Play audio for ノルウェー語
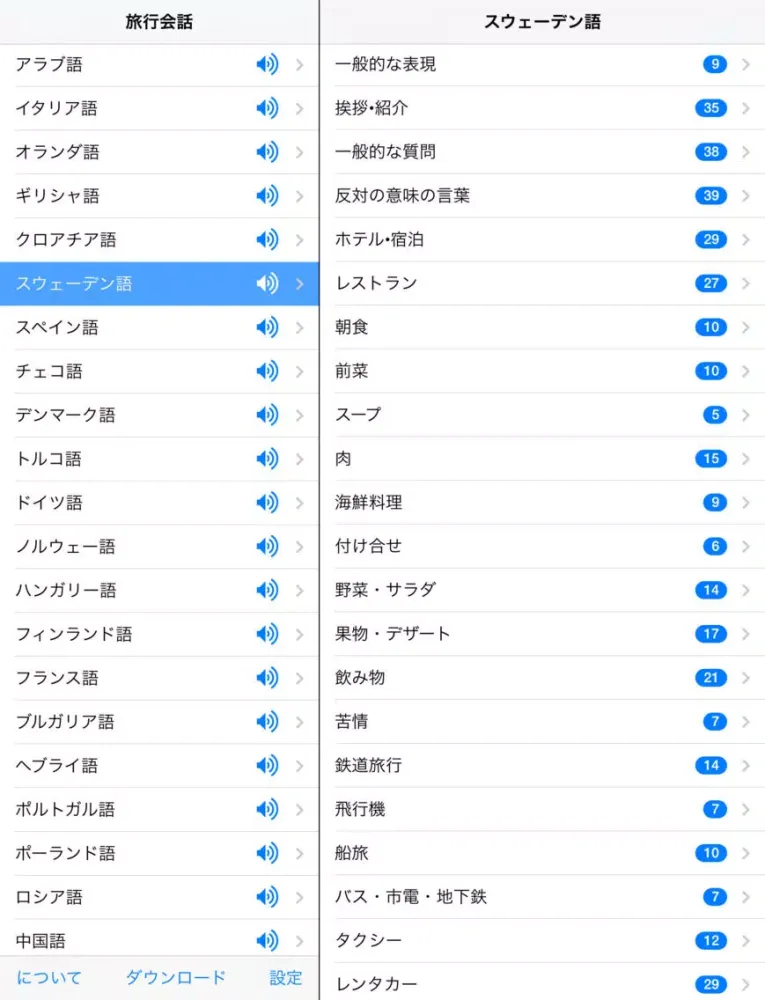 [267, 547]
